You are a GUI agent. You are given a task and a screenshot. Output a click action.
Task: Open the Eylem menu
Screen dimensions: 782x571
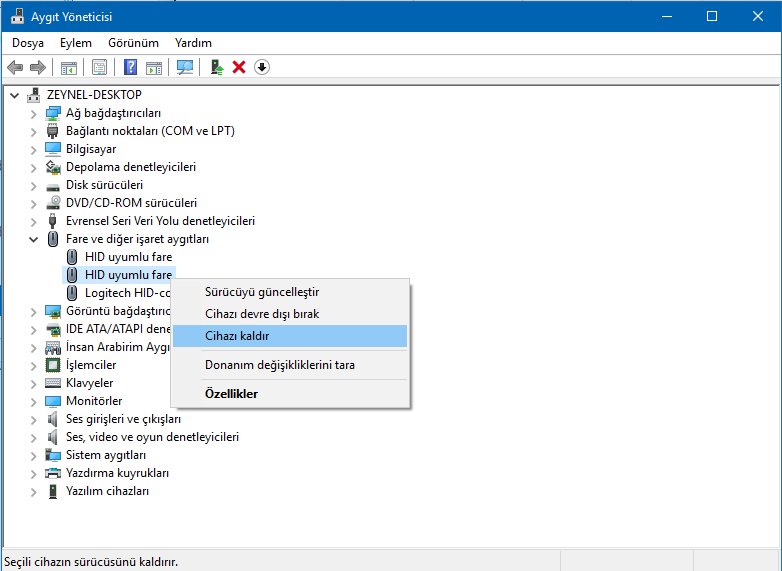75,43
